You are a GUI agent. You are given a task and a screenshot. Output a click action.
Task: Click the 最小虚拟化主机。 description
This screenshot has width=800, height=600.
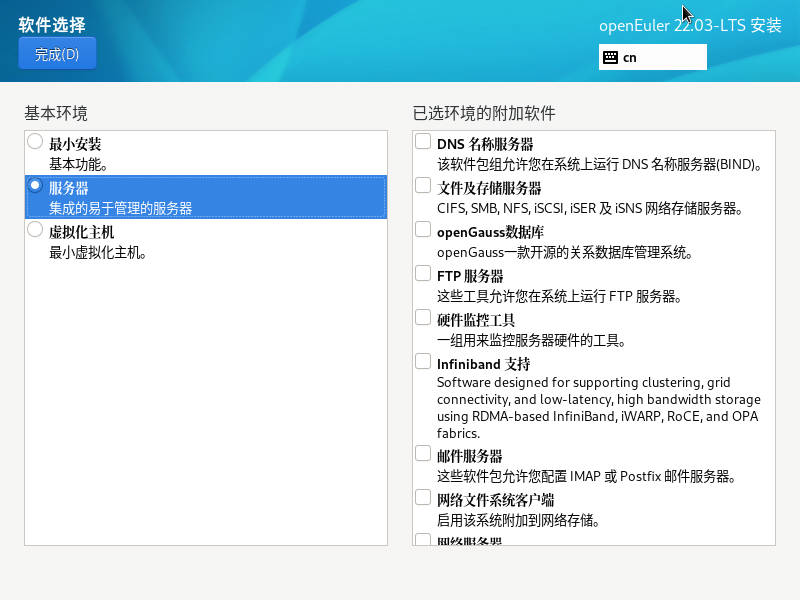(98, 252)
